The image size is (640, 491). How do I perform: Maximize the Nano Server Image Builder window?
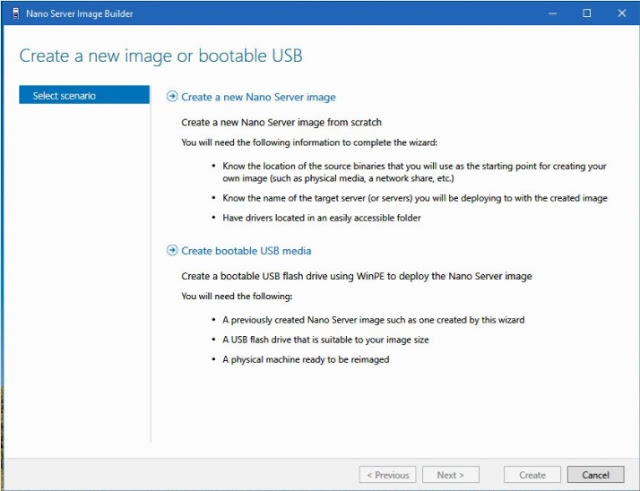[x=586, y=13]
